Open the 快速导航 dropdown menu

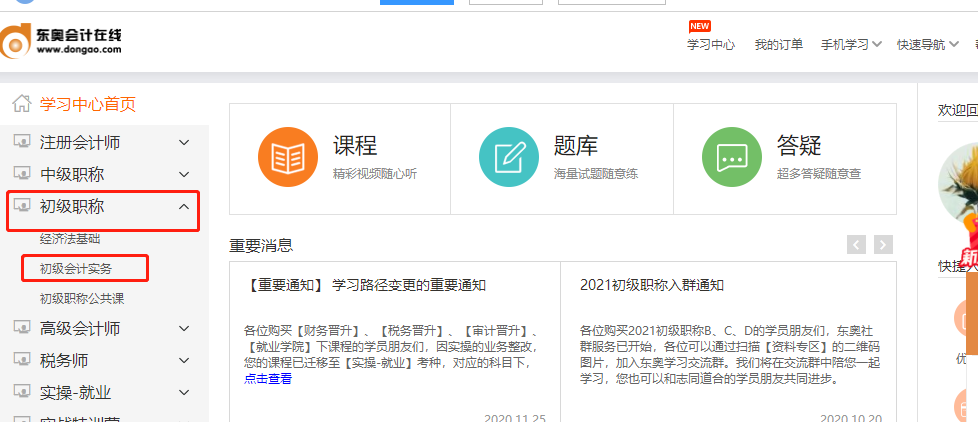click(927, 44)
